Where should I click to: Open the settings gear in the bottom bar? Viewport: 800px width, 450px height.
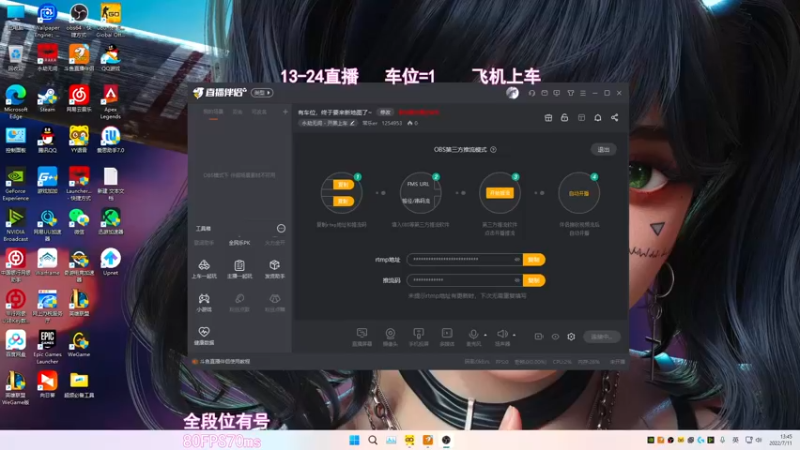click(571, 337)
